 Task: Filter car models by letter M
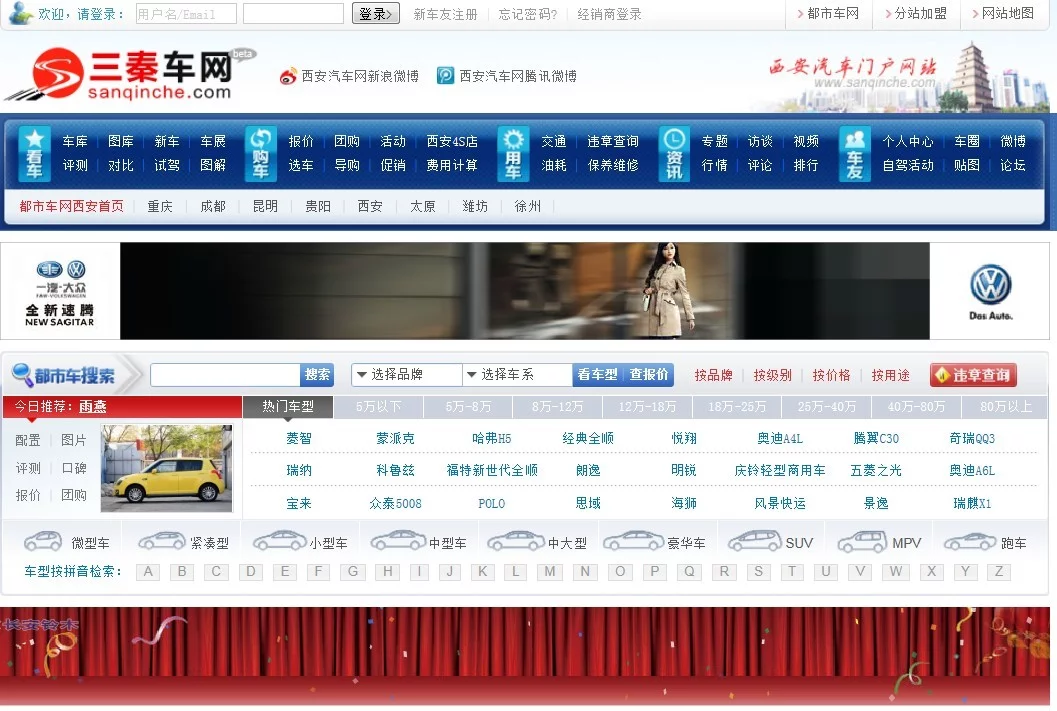click(x=550, y=571)
